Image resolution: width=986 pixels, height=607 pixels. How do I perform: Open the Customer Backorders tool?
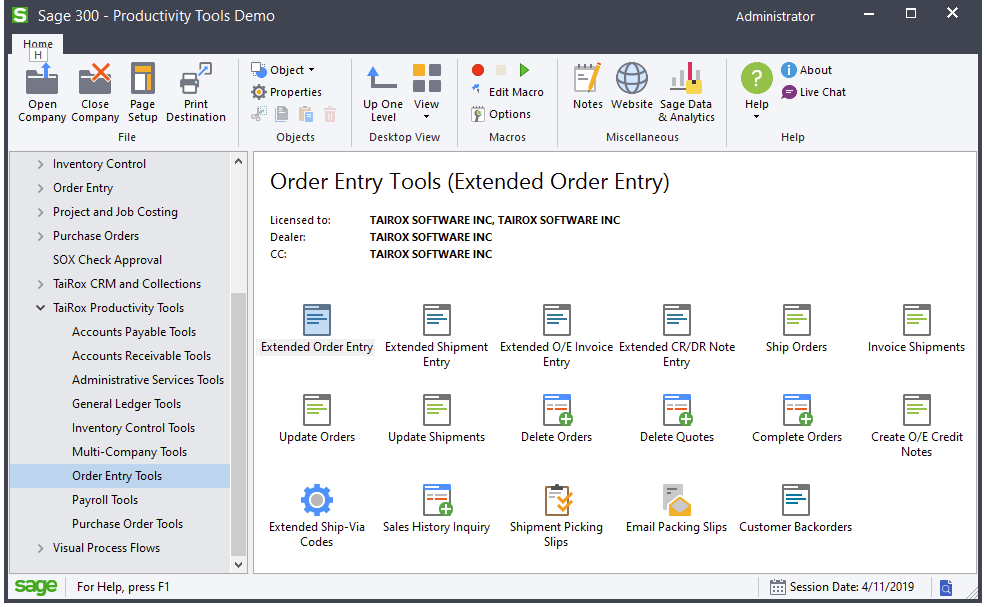[x=796, y=500]
